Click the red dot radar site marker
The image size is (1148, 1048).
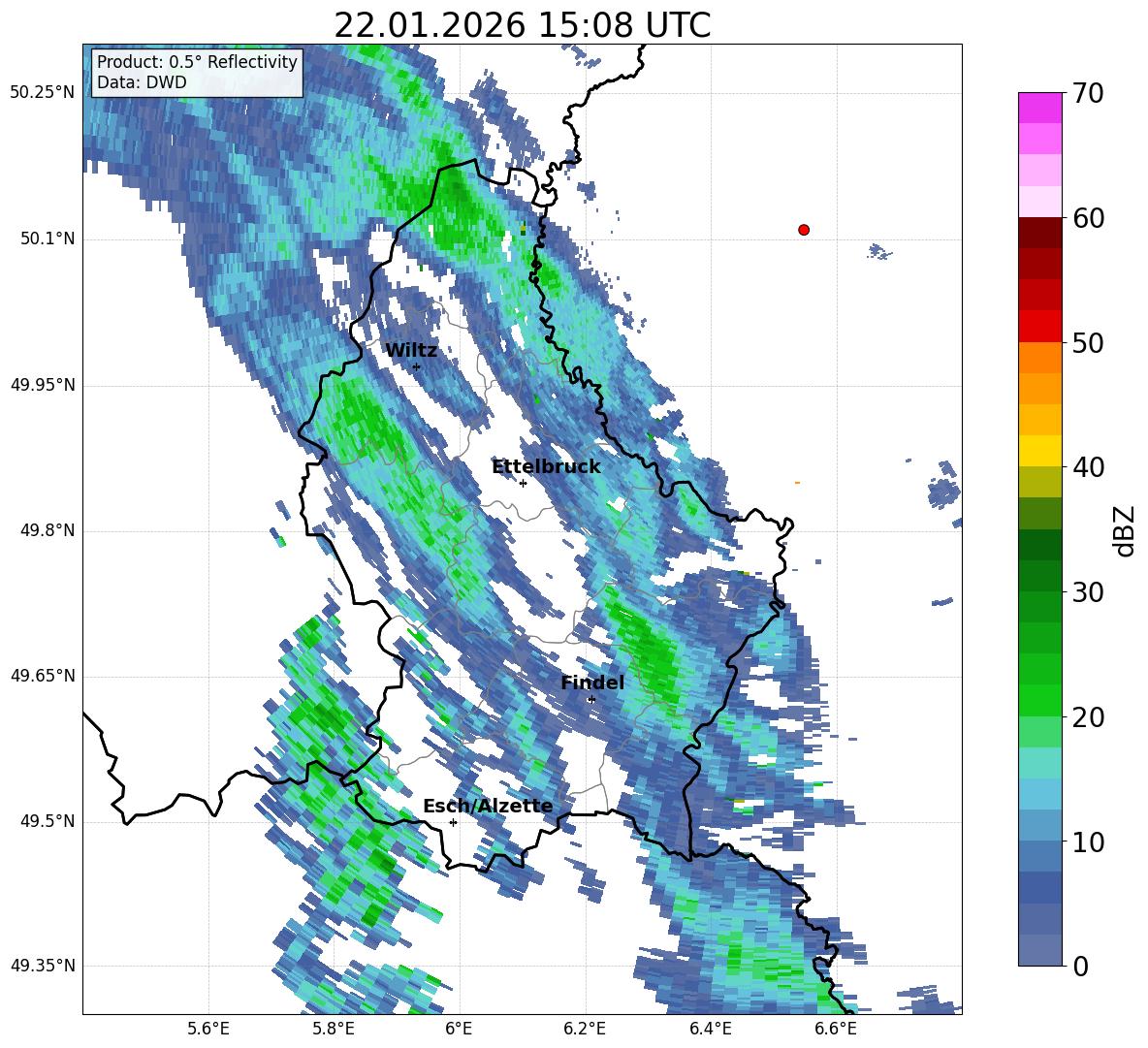[804, 230]
